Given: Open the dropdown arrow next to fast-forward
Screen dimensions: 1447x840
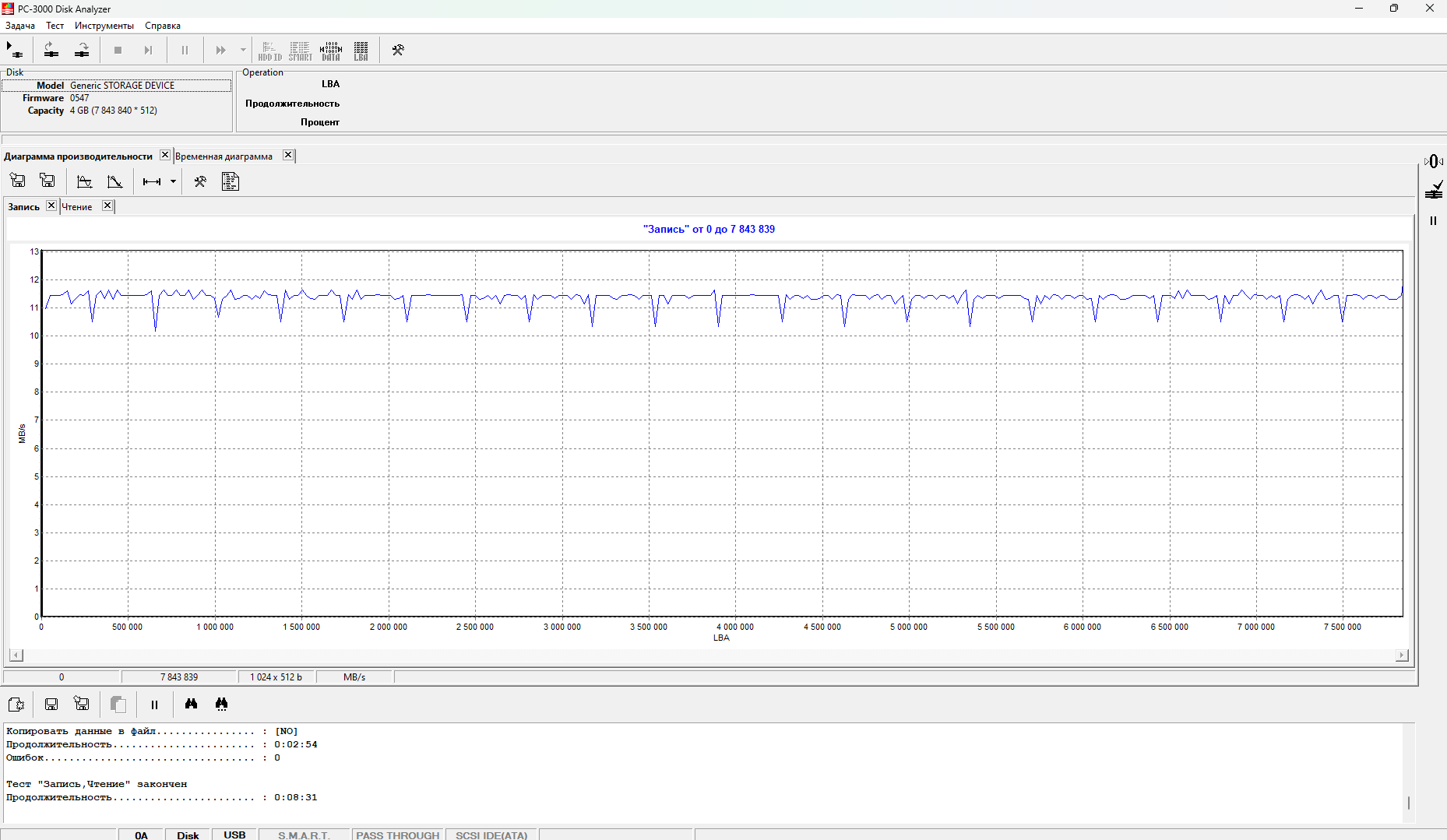Looking at the screenshot, I should pyautogui.click(x=243, y=50).
